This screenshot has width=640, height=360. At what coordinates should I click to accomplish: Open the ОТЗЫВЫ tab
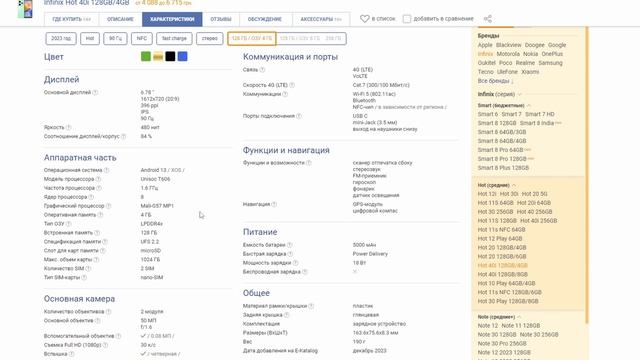click(221, 19)
